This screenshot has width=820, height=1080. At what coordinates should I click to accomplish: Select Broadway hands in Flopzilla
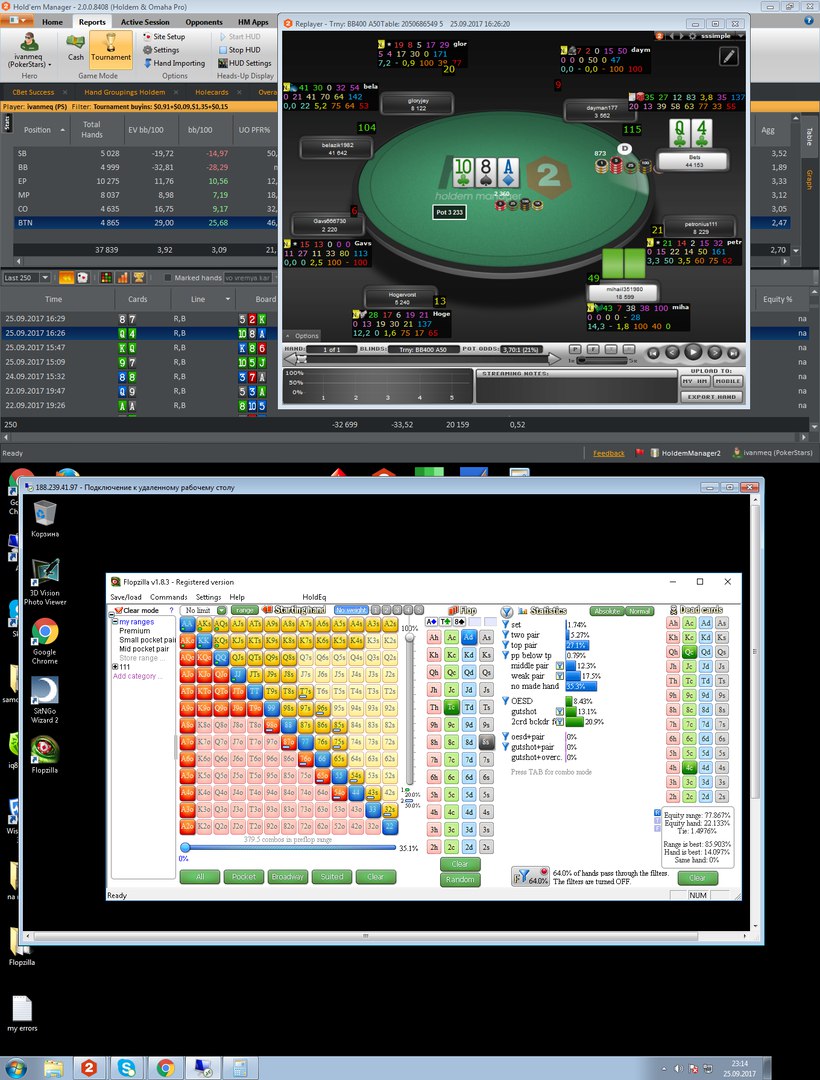tap(288, 877)
